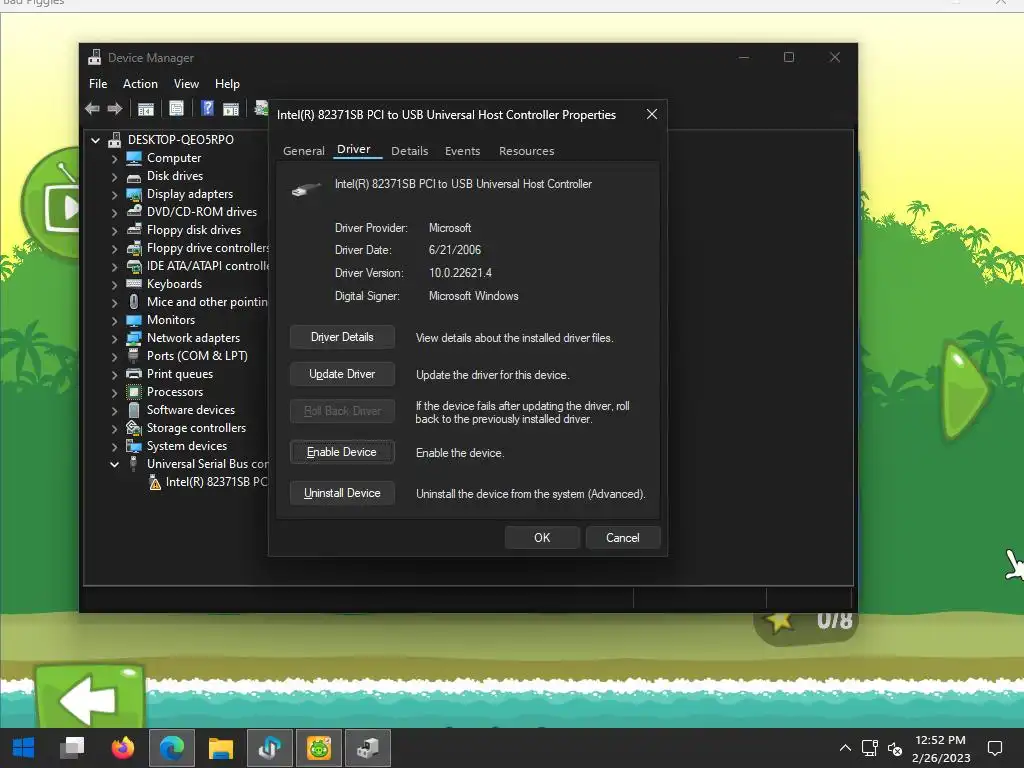This screenshot has height=768, width=1024.
Task: Click the Storage controllers icon
Action: [x=134, y=428]
